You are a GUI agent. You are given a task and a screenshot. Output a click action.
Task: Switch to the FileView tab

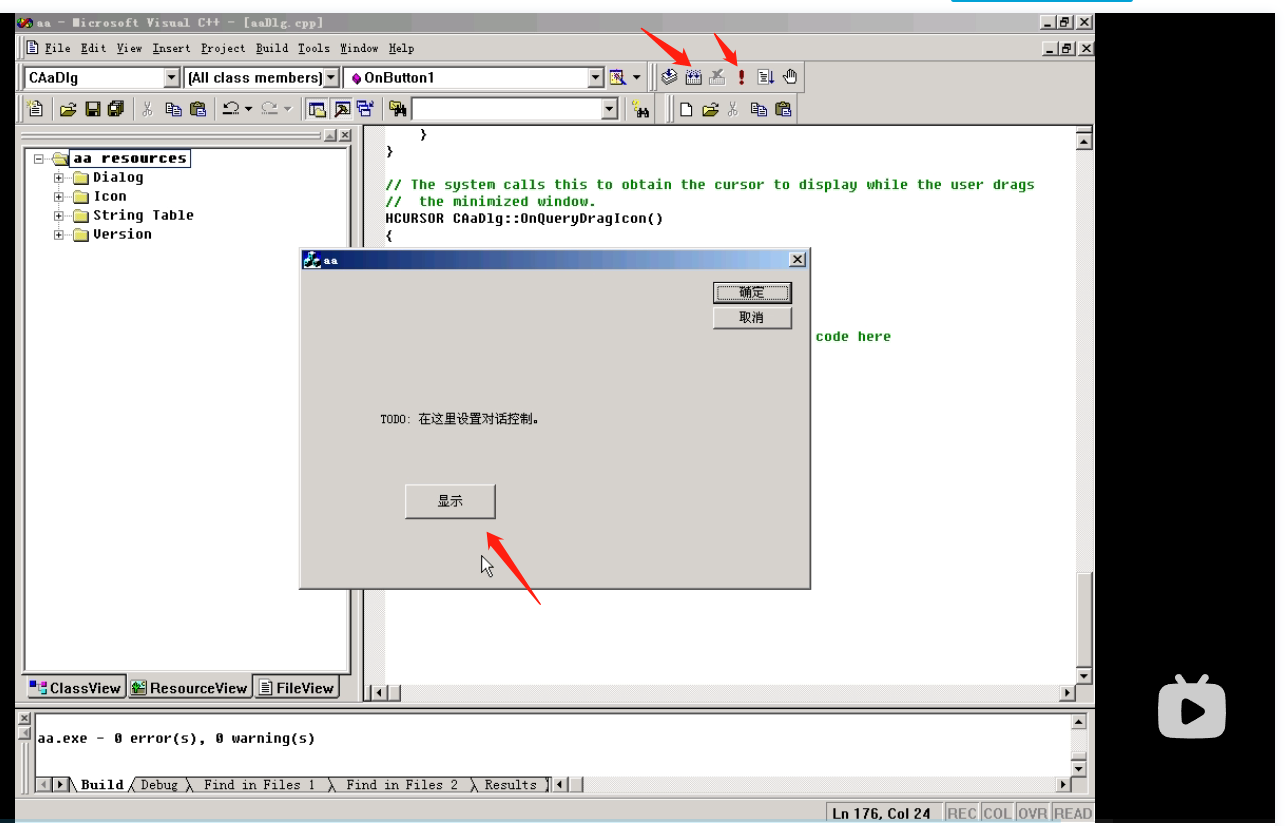[x=296, y=688]
